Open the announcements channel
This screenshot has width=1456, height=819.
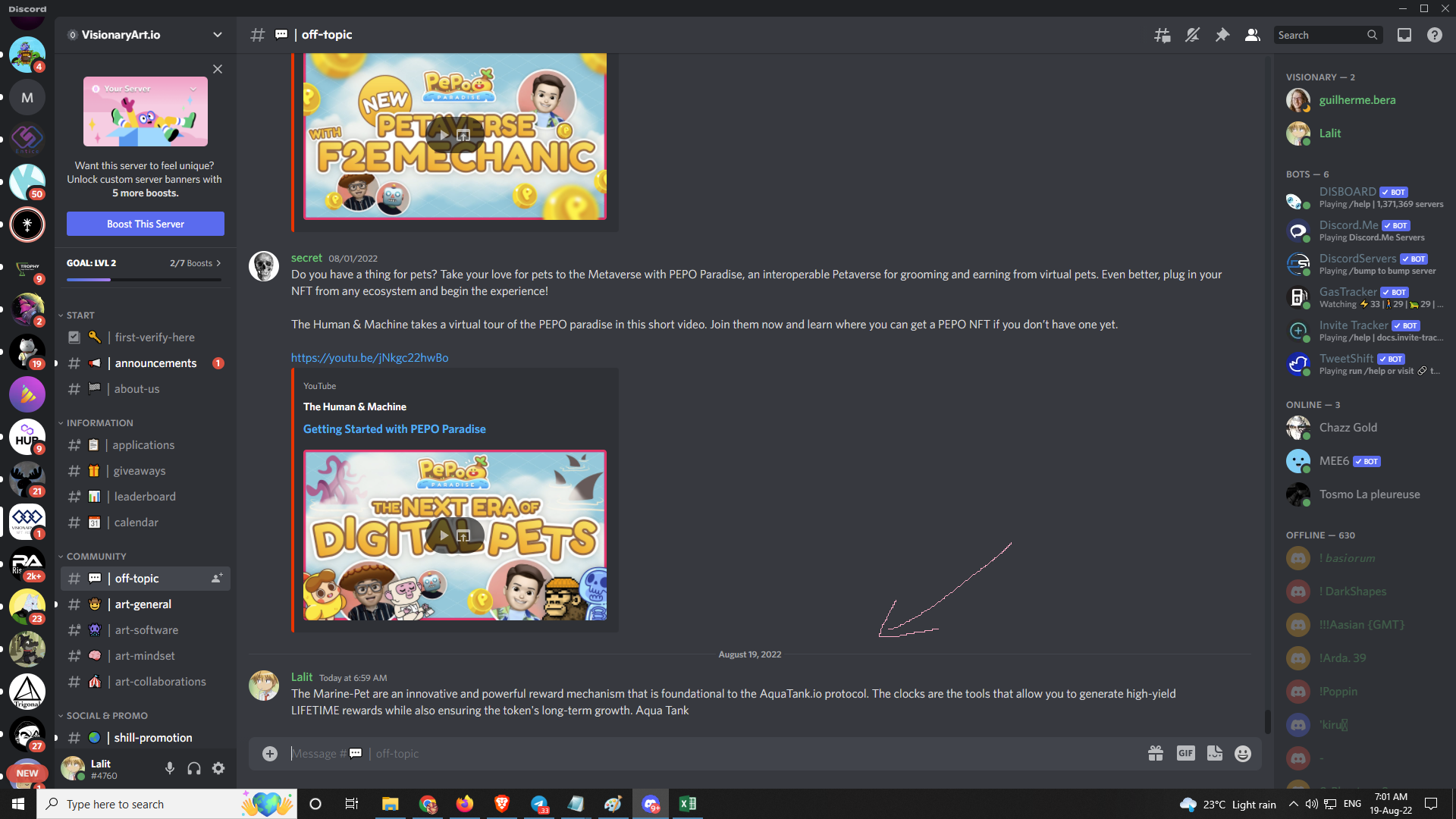(x=146, y=363)
